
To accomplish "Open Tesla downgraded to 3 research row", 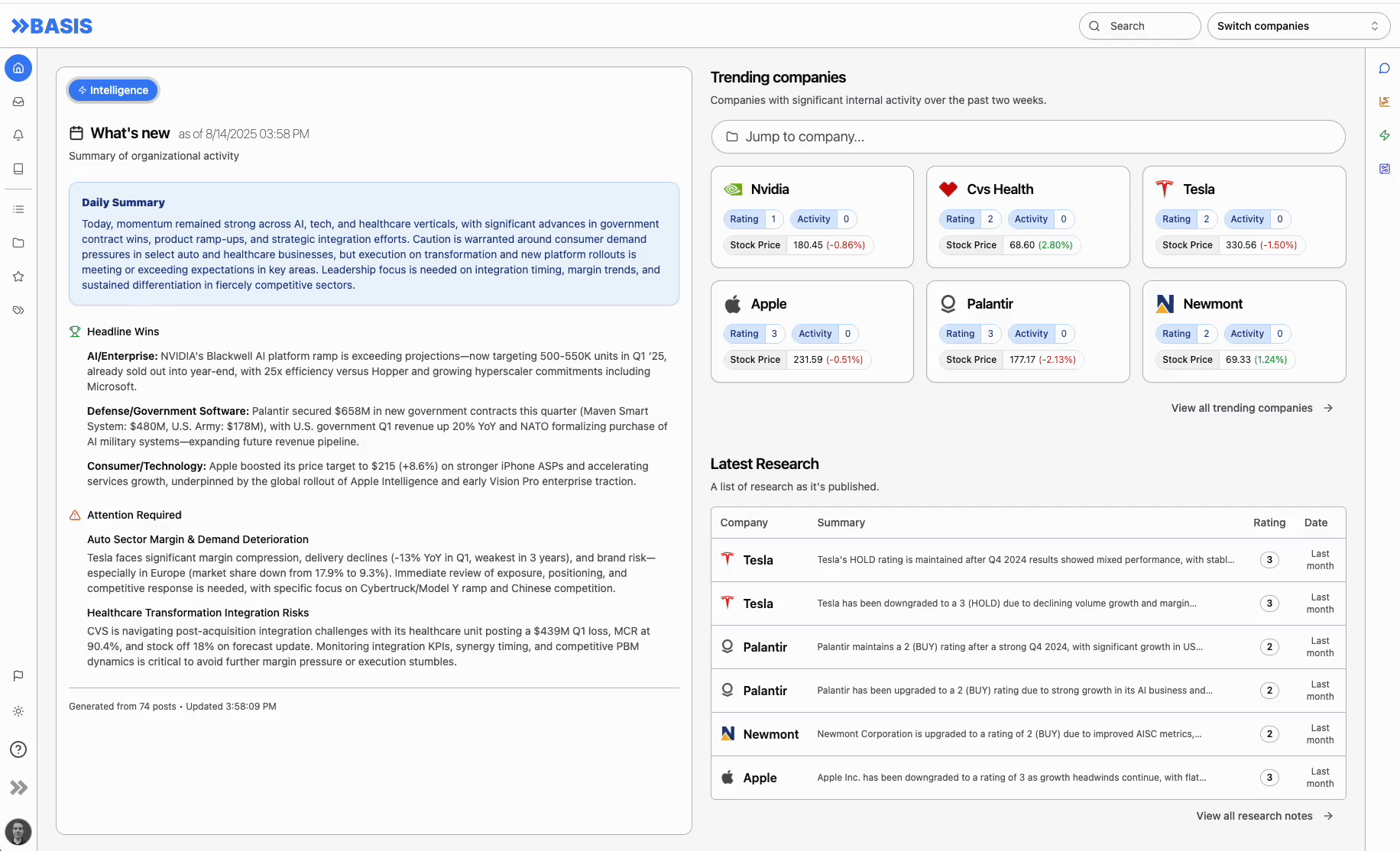I will [1028, 603].
